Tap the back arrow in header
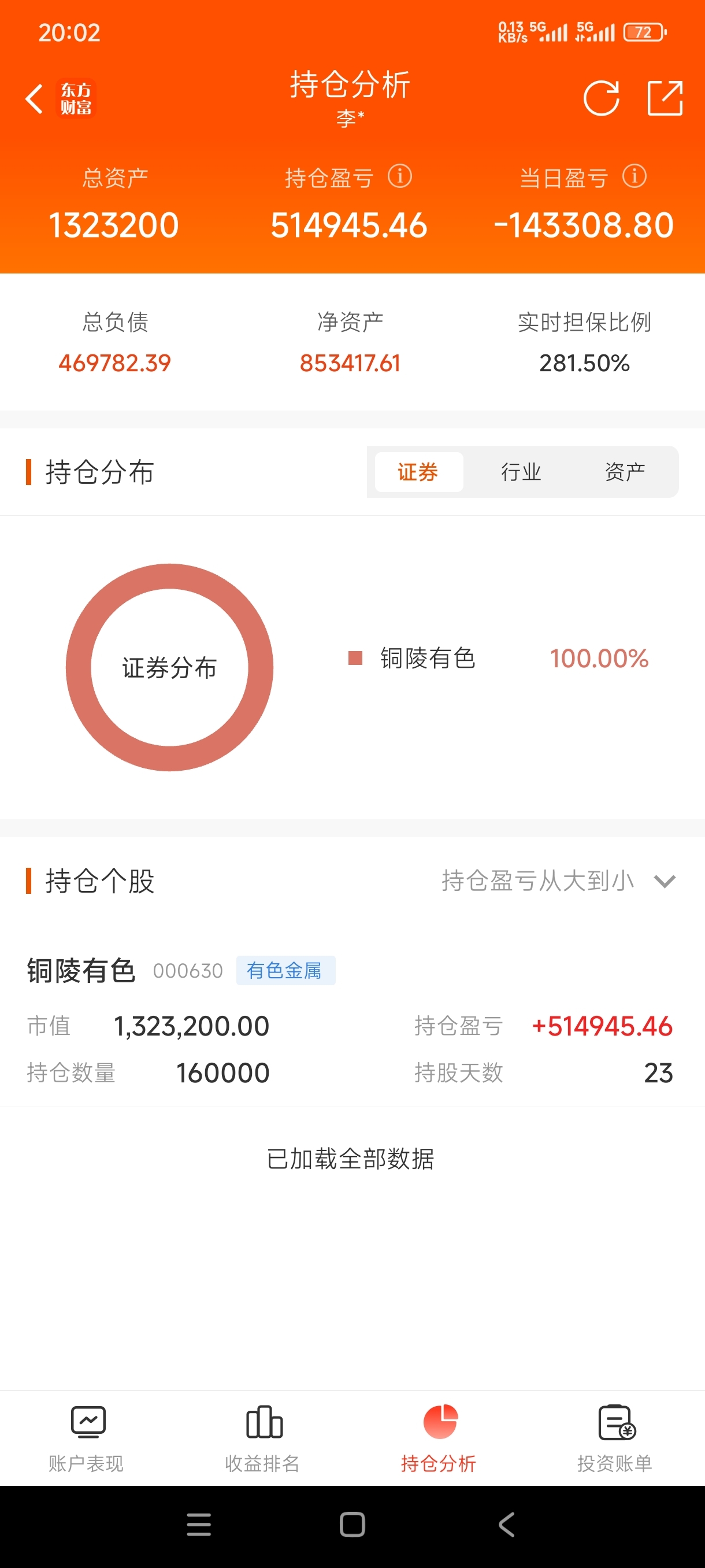This screenshot has width=705, height=1568. click(34, 99)
